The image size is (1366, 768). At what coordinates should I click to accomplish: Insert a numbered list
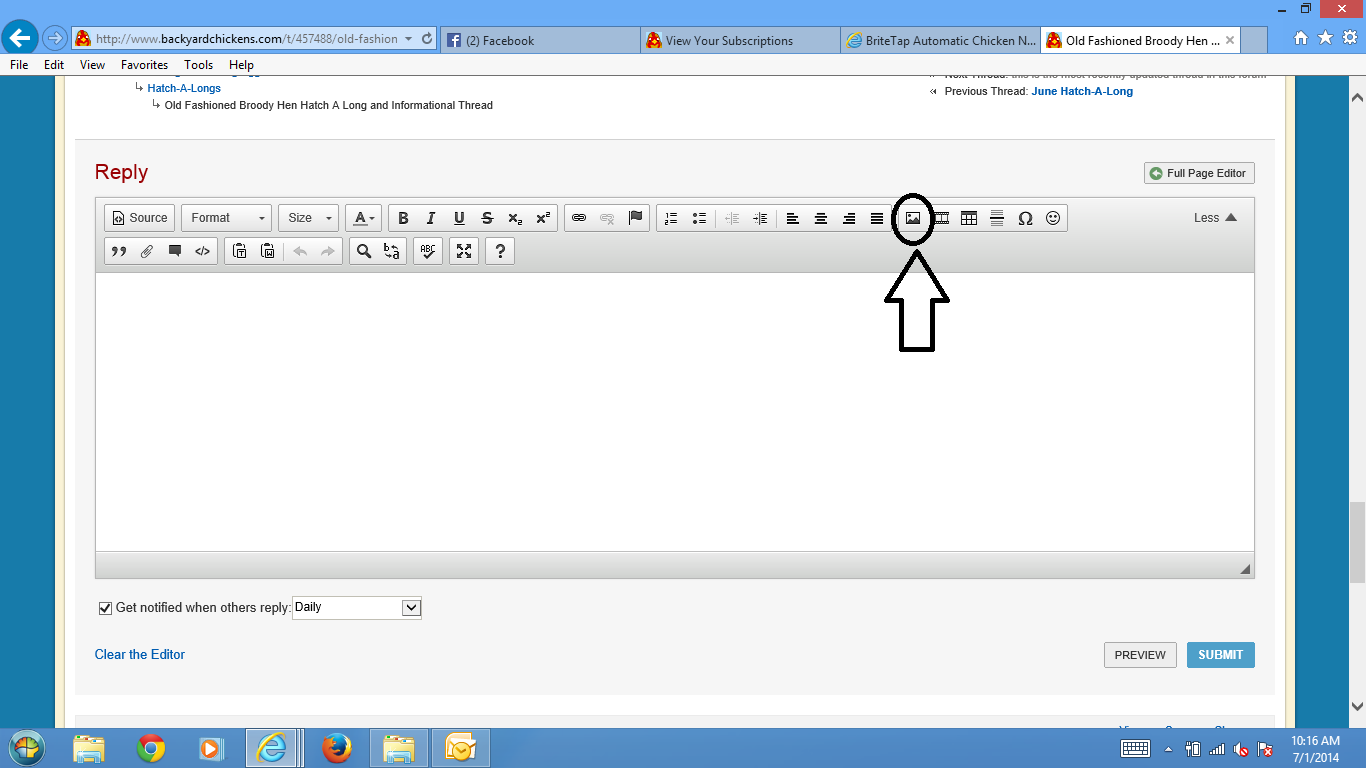[x=671, y=218]
